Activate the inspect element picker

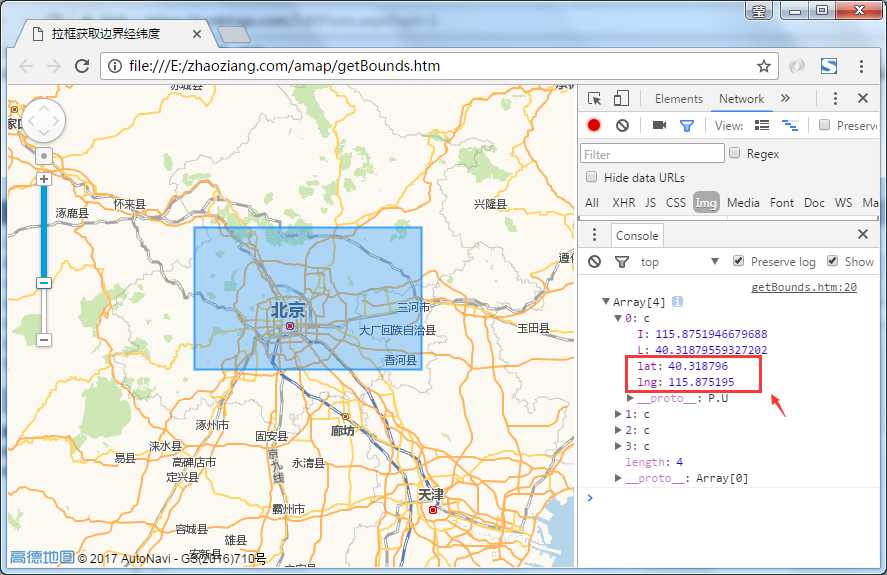pos(595,98)
